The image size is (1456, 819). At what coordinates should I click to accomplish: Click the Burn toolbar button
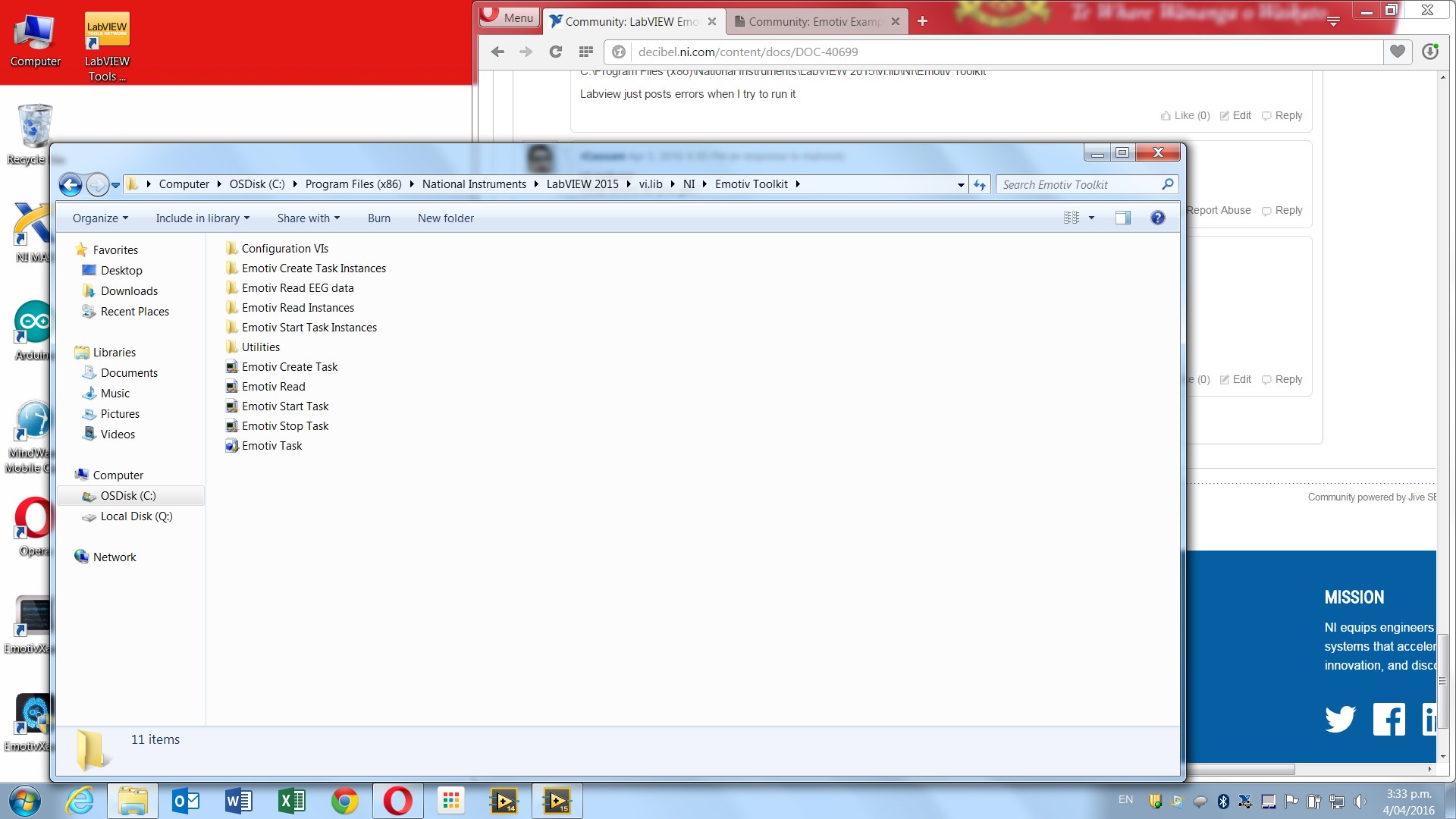(379, 218)
